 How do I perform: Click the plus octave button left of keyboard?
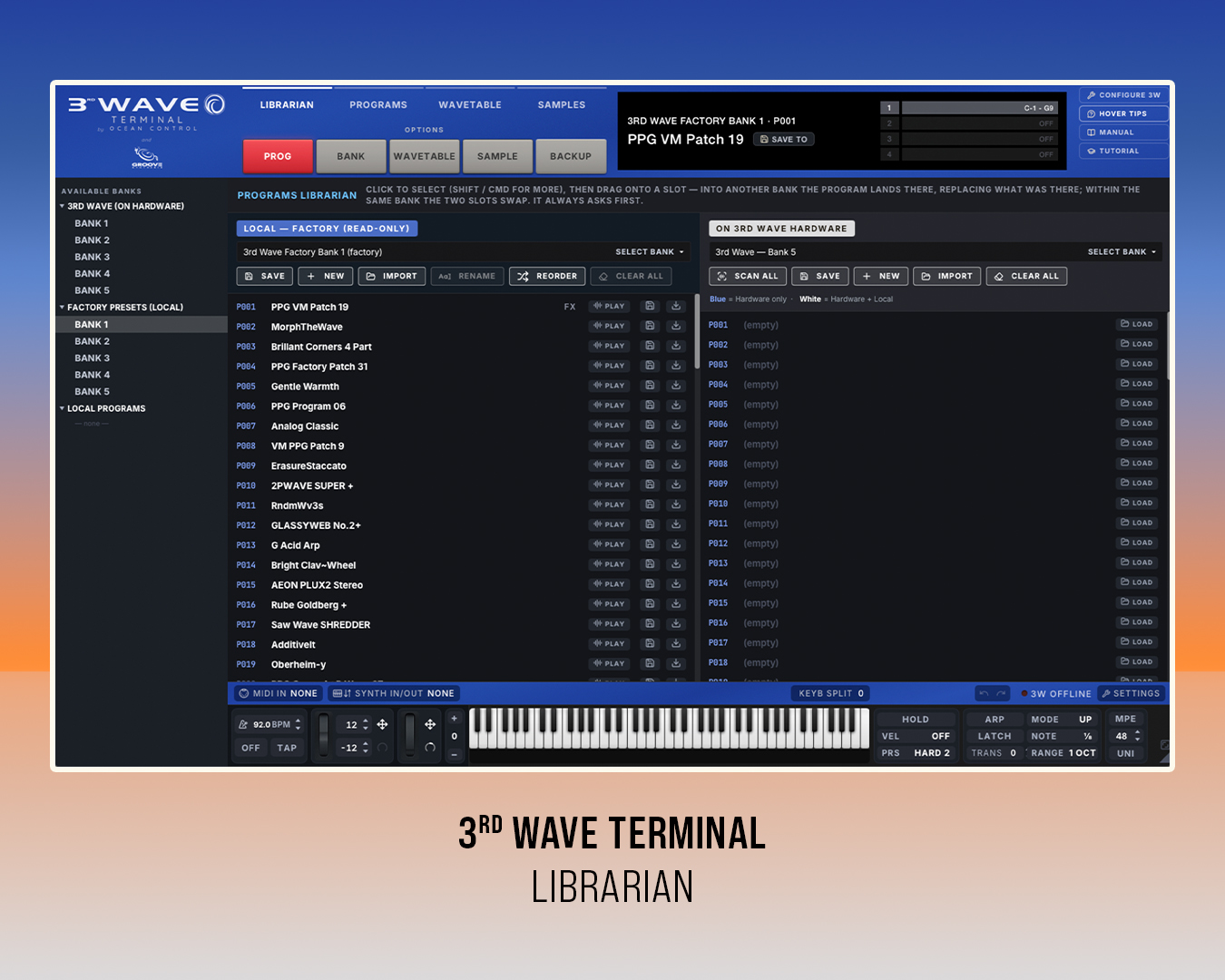455,719
